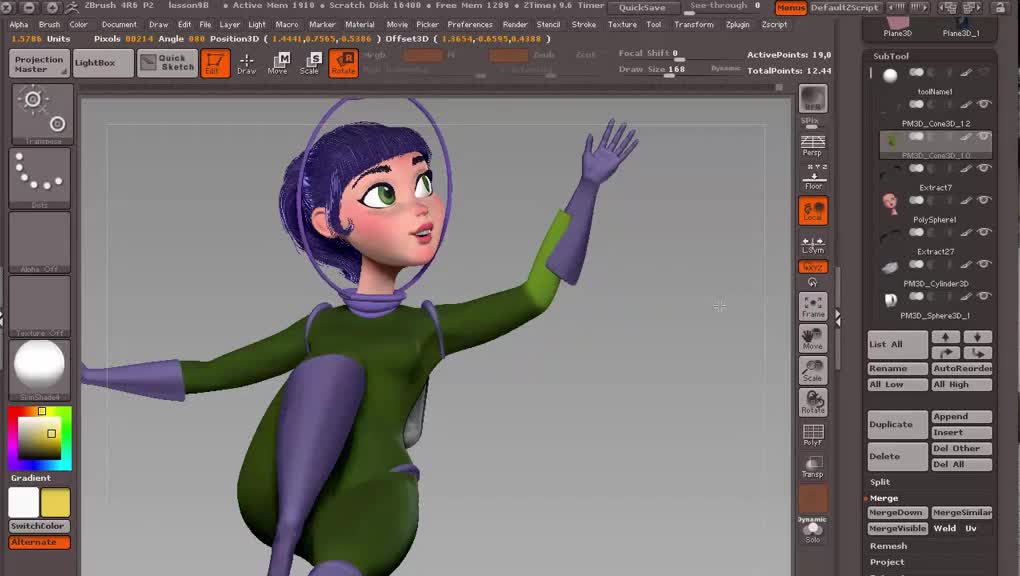Click the move subtool down curved arrow
The width and height of the screenshot is (1020, 576).
coord(978,353)
